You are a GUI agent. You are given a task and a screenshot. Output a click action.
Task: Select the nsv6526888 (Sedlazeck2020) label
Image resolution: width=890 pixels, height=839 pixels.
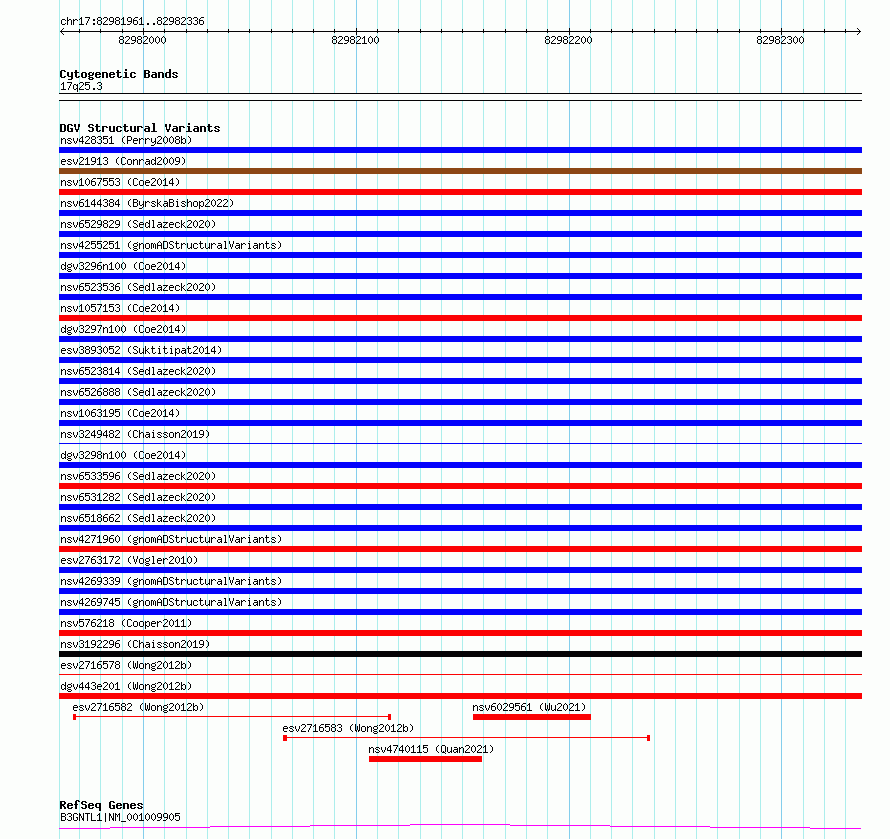click(x=138, y=392)
